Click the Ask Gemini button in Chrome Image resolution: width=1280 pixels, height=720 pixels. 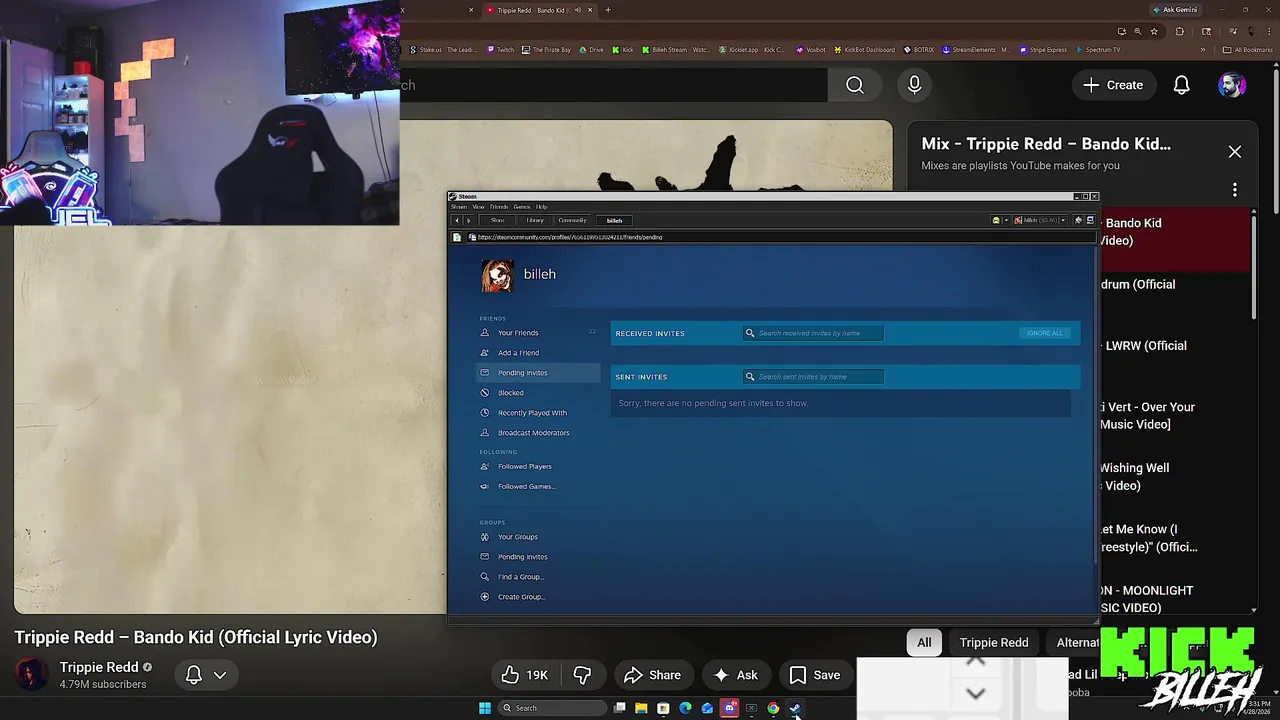[1174, 10]
